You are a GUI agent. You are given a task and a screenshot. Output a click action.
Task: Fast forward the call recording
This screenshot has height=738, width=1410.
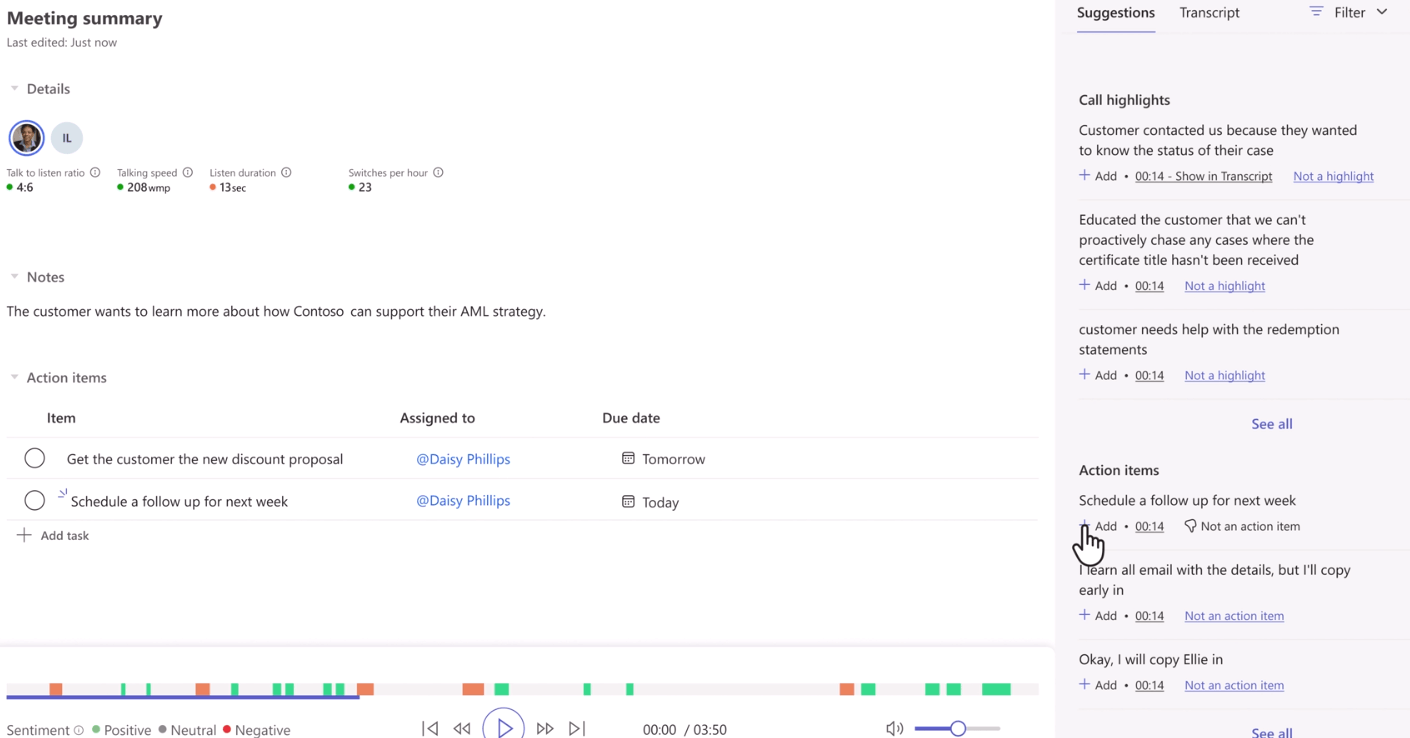pos(545,729)
